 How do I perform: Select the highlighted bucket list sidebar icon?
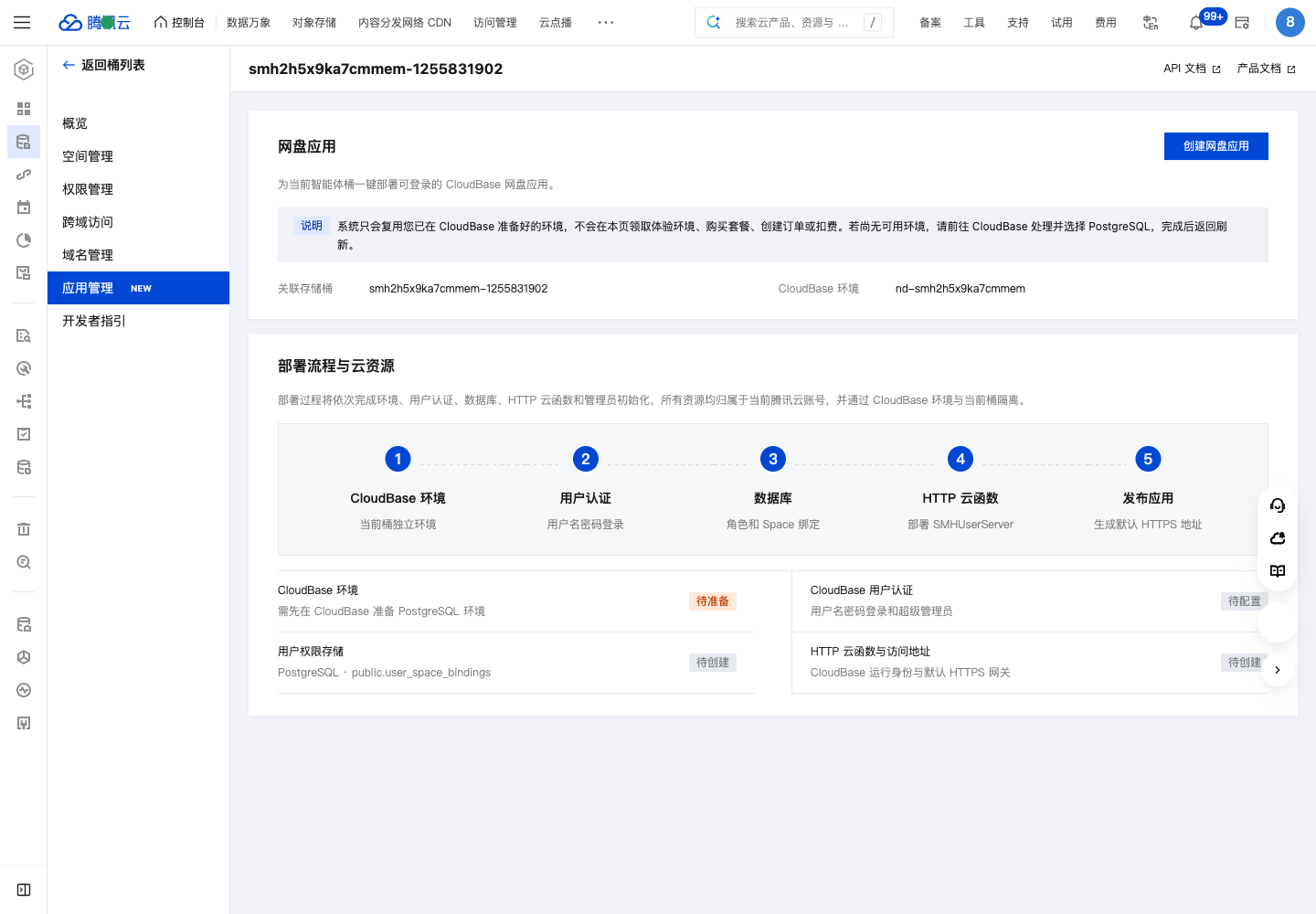24,142
